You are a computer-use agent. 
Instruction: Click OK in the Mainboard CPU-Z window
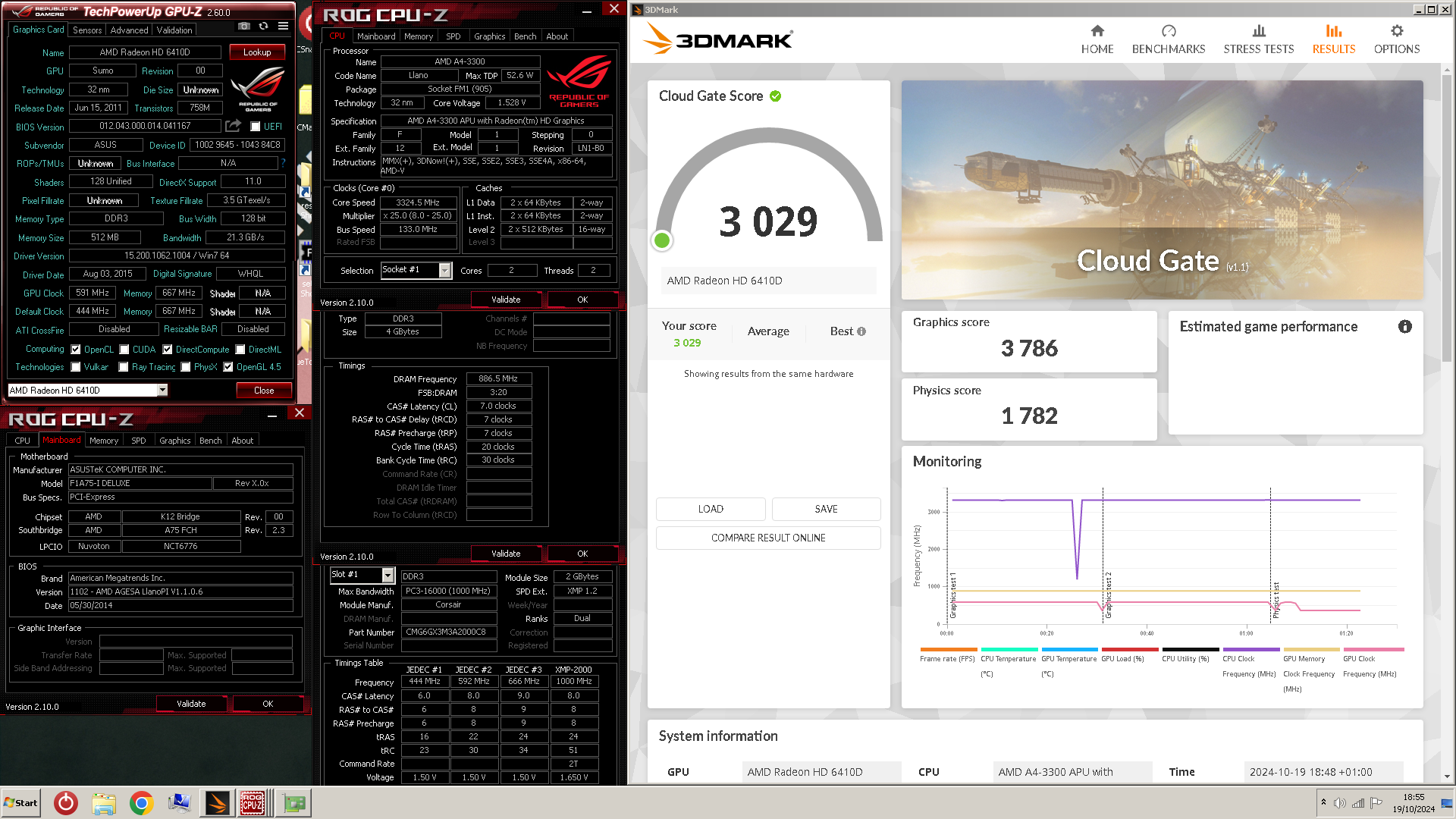tap(268, 704)
